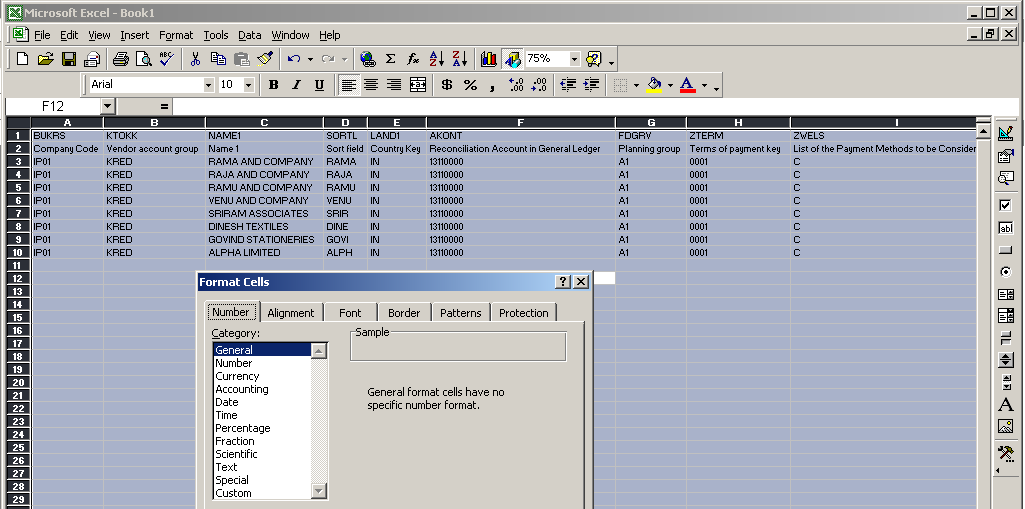Click the Merge and Center icon
1025x509 pixels.
click(x=418, y=85)
